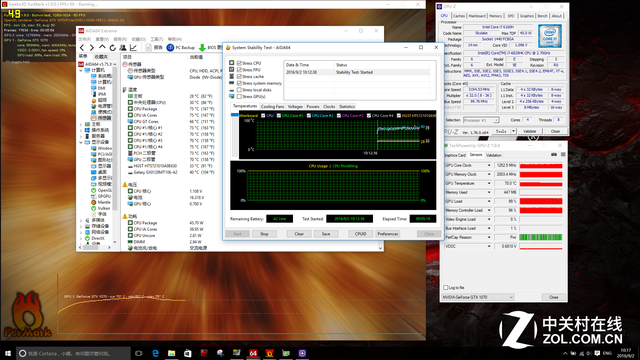Select the Vulkan item in AIDA64 tree
Screen dimensions: 640x360
tap(101, 208)
